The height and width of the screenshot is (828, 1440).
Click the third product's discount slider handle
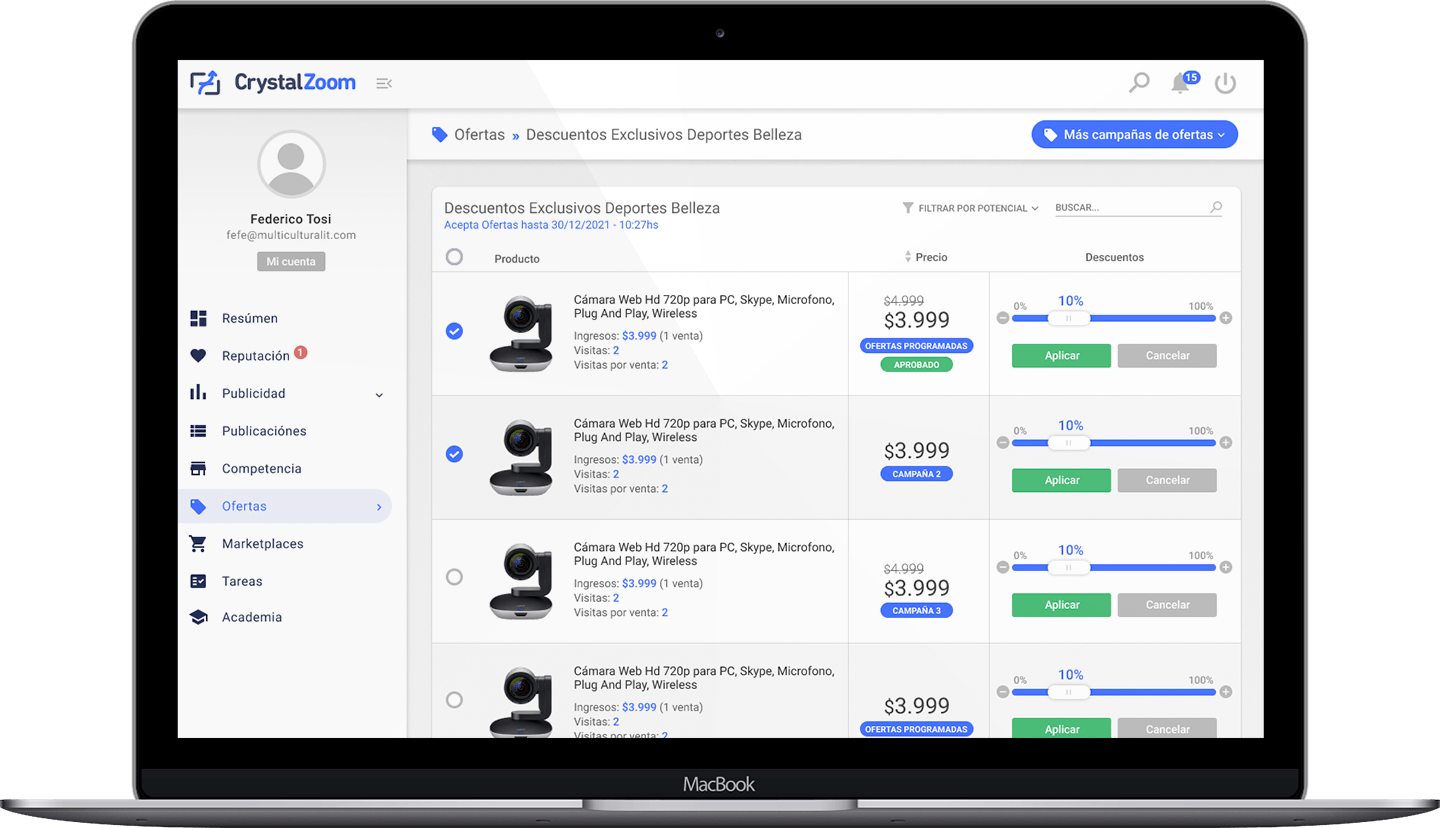coord(1069,567)
